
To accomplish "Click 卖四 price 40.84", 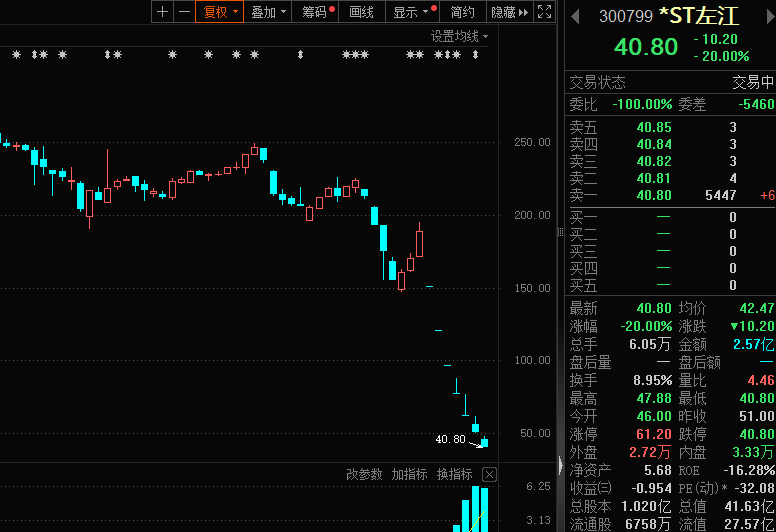I will coord(654,145).
